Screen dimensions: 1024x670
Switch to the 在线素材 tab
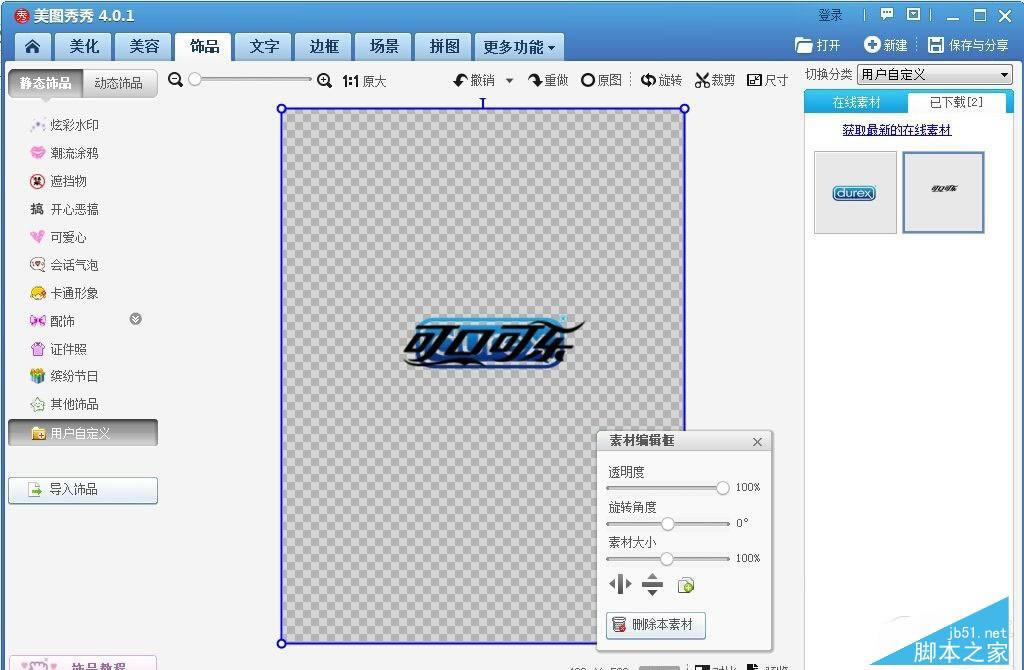(856, 103)
